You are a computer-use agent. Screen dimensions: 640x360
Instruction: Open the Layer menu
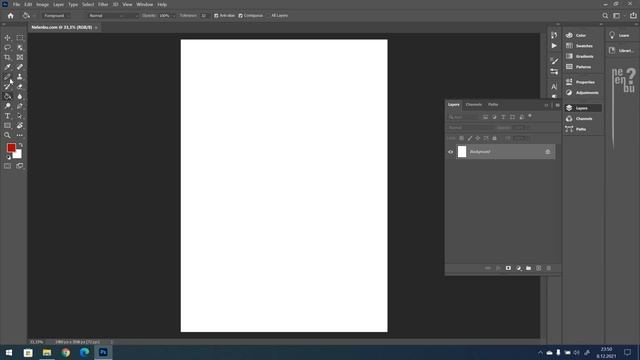pyautogui.click(x=58, y=4)
